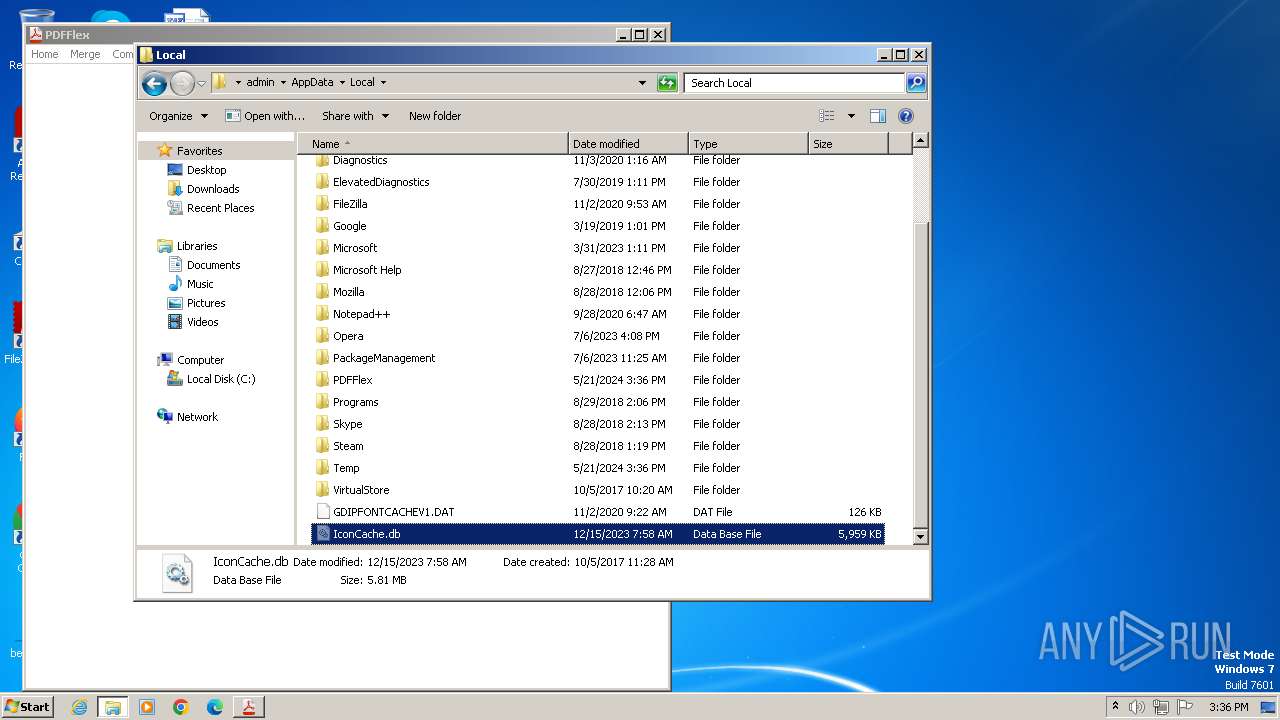Select the Steam folder icon
1280x720 pixels.
pyautogui.click(x=323, y=446)
